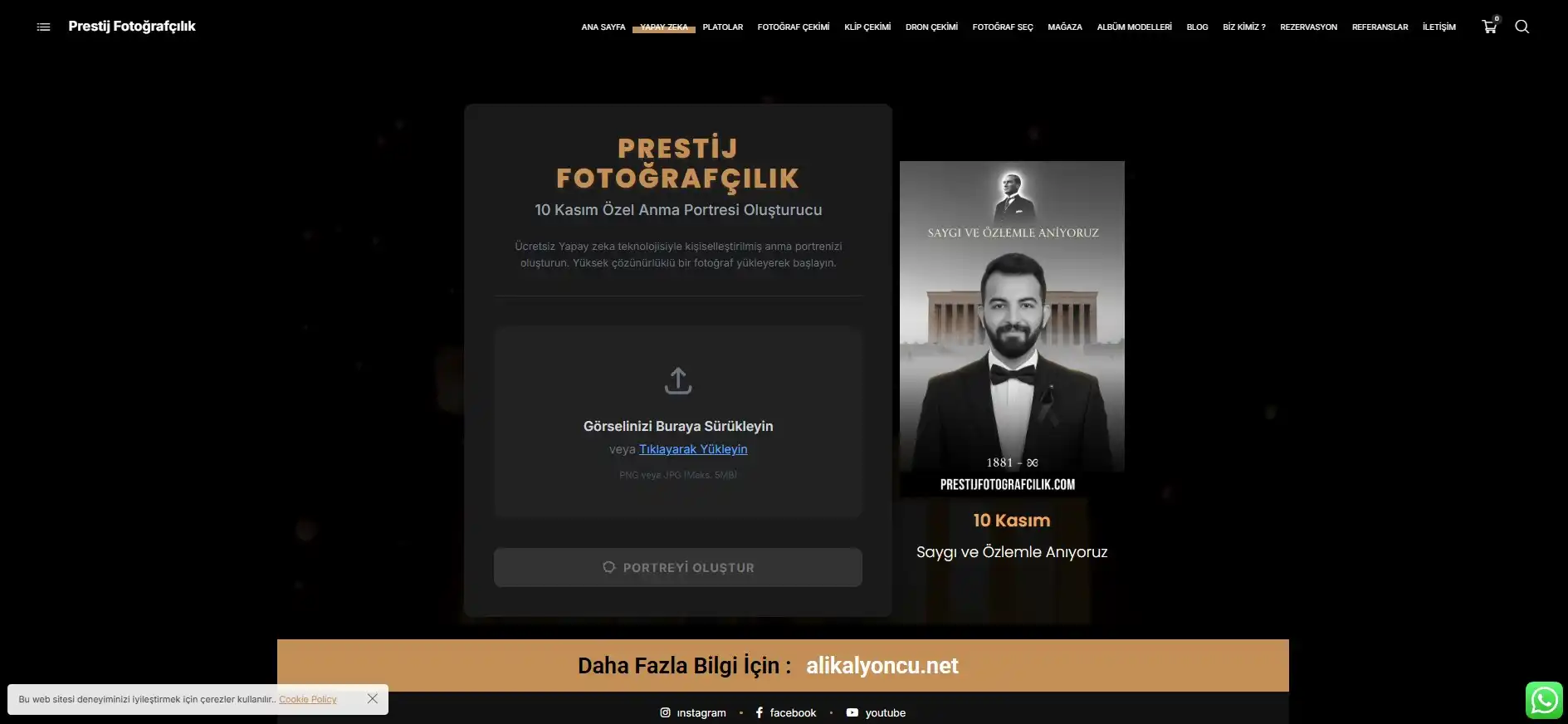Viewport: 1568px width, 724px height.
Task: Open the YAPAY ZEKA menu item
Action: 664,27
